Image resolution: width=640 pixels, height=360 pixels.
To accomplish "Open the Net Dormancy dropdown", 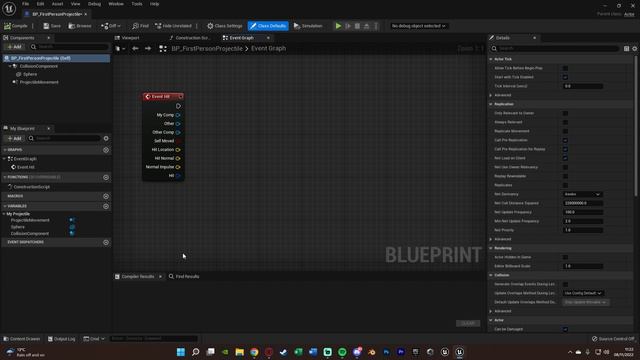I will (582, 194).
